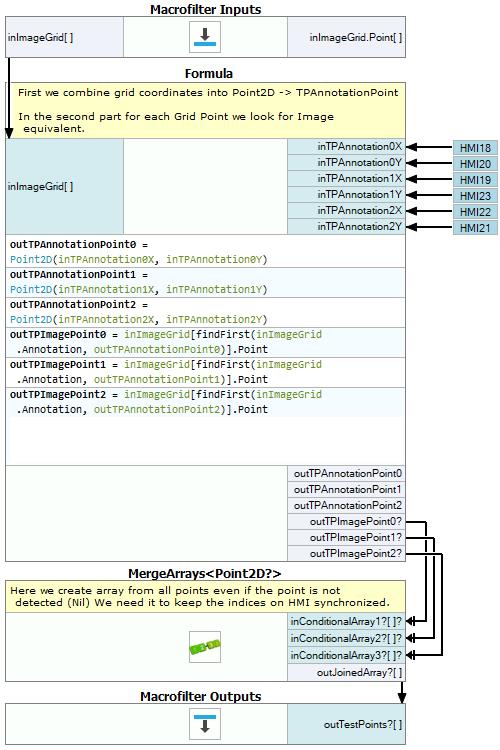Select the outTestPoints?[ ] macrofilter output
Screen dimensions: 500x750
point(346,724)
